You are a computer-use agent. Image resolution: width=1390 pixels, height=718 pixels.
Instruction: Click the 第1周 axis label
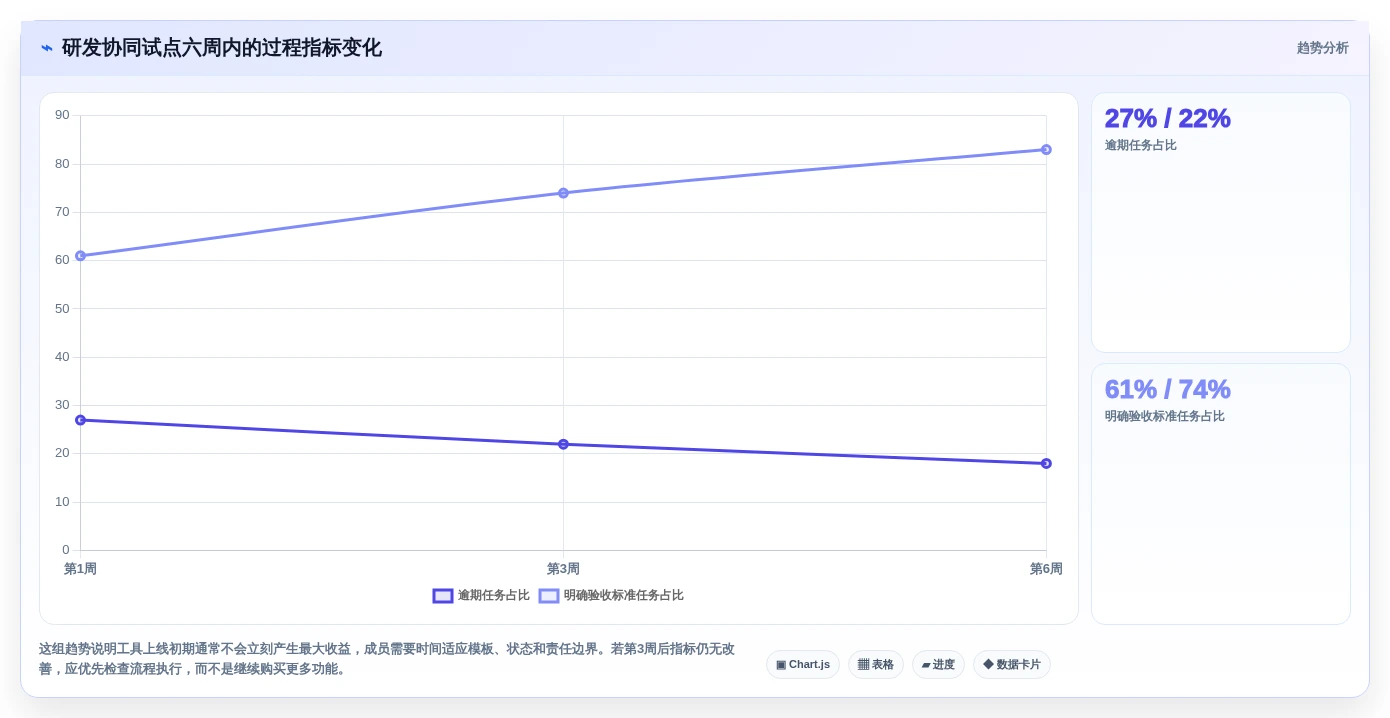(x=80, y=569)
